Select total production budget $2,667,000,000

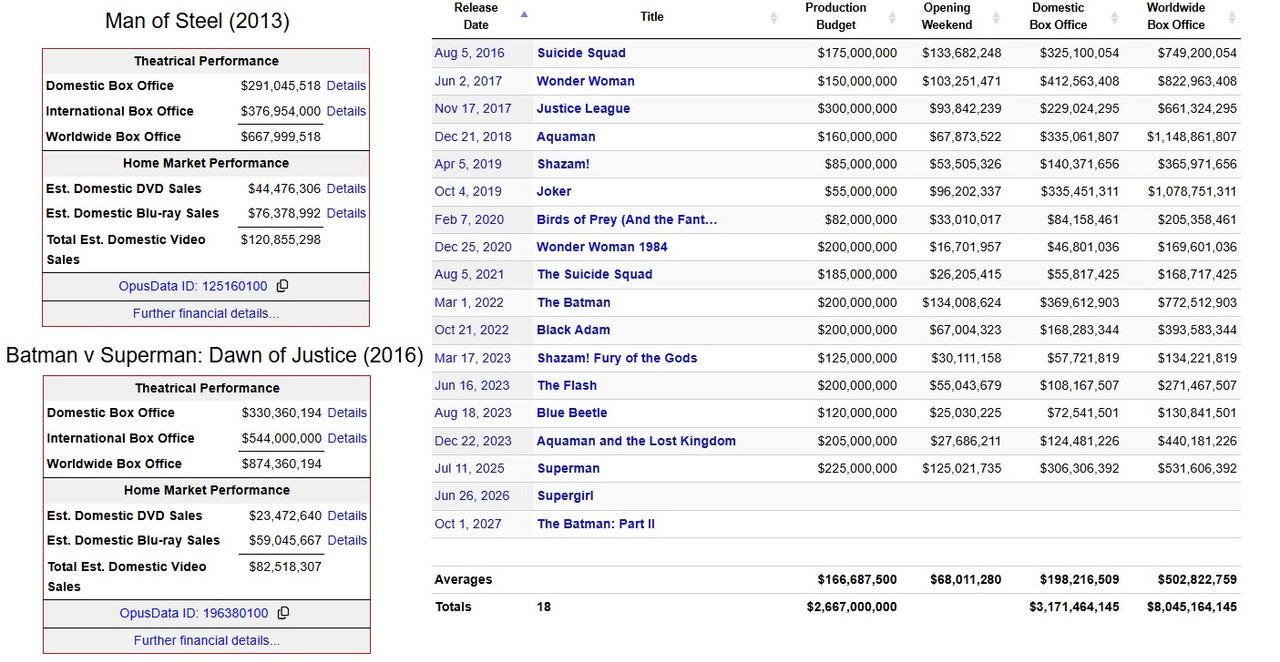(x=851, y=607)
